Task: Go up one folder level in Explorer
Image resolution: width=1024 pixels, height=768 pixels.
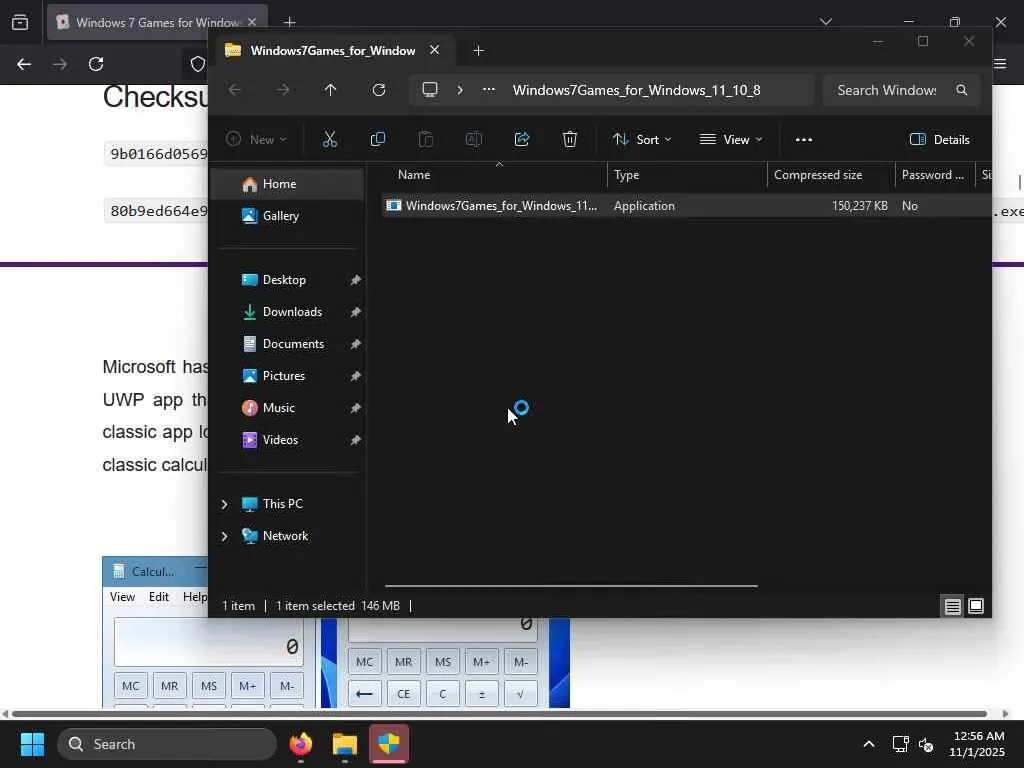Action: tap(330, 90)
